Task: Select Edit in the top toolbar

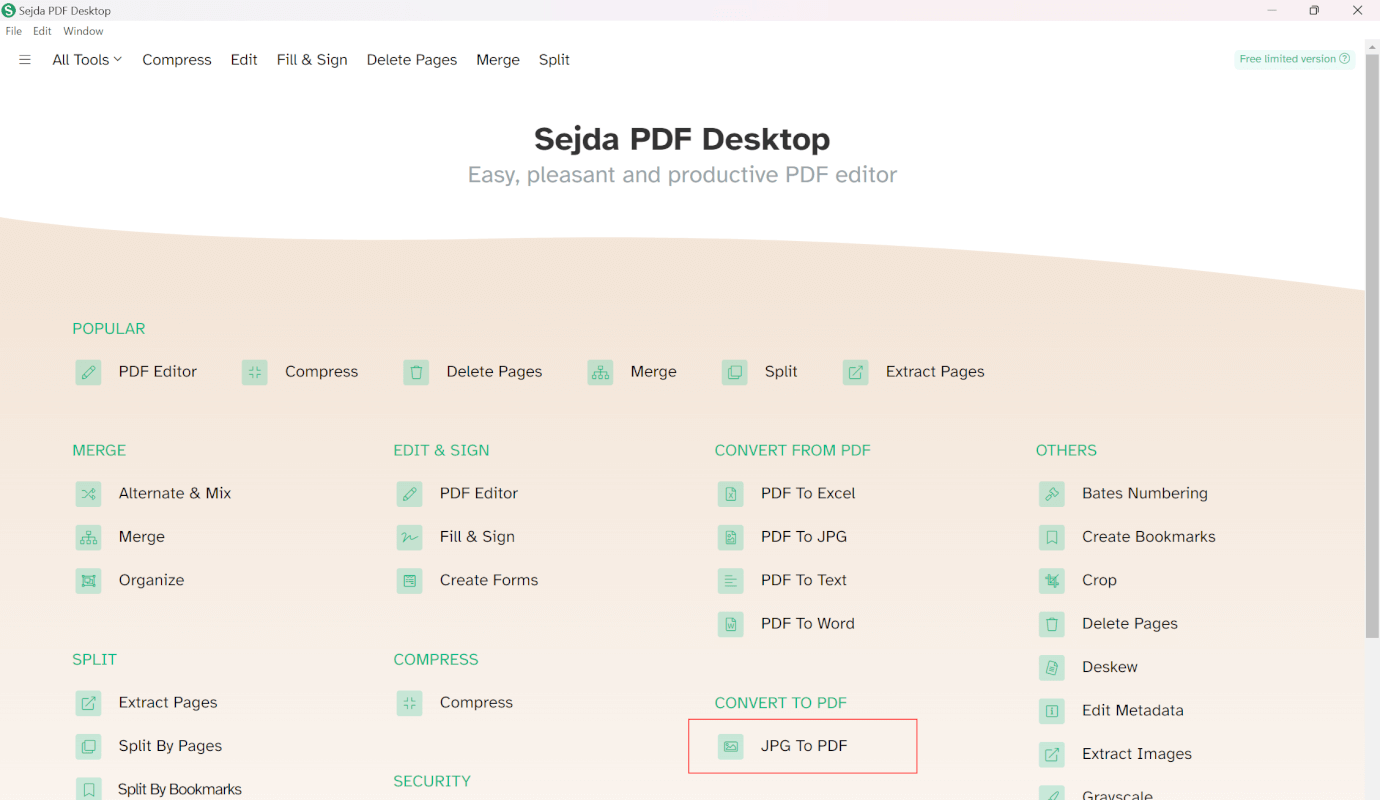Action: pos(244,60)
